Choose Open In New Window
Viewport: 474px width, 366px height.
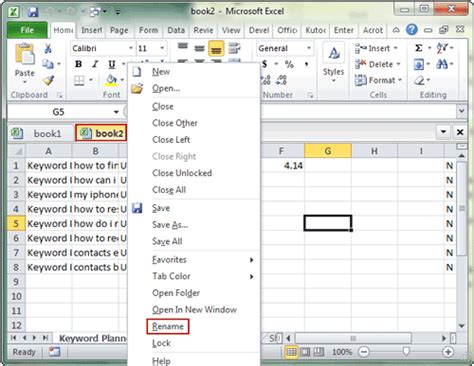(194, 310)
